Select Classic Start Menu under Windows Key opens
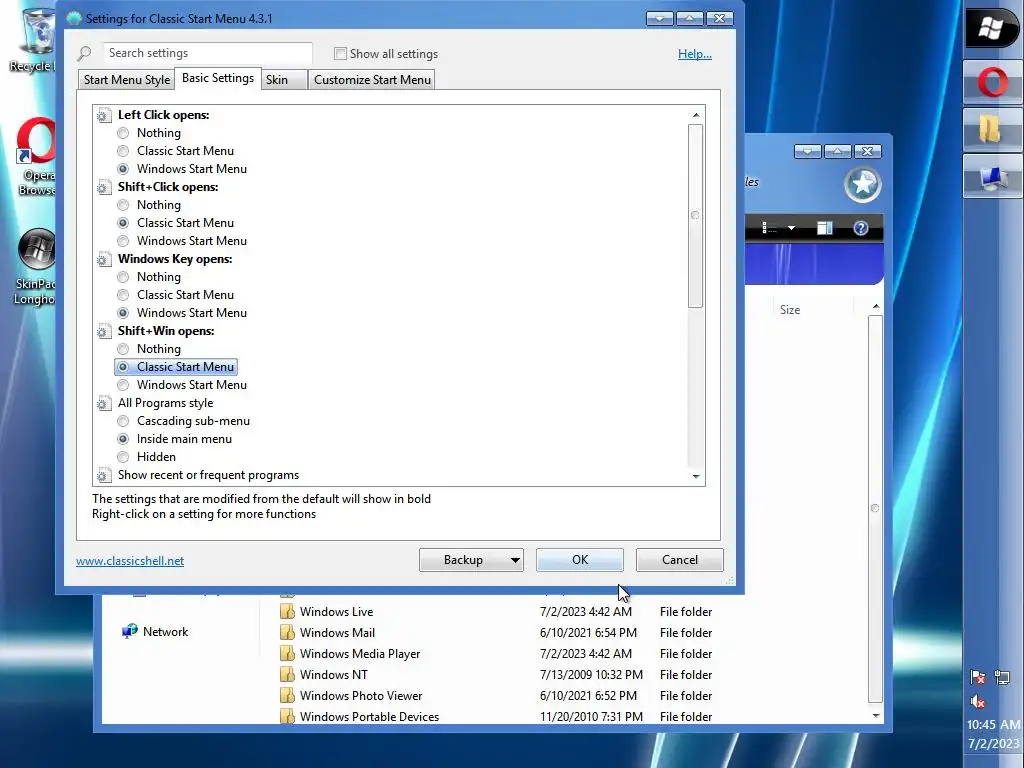 pyautogui.click(x=123, y=295)
